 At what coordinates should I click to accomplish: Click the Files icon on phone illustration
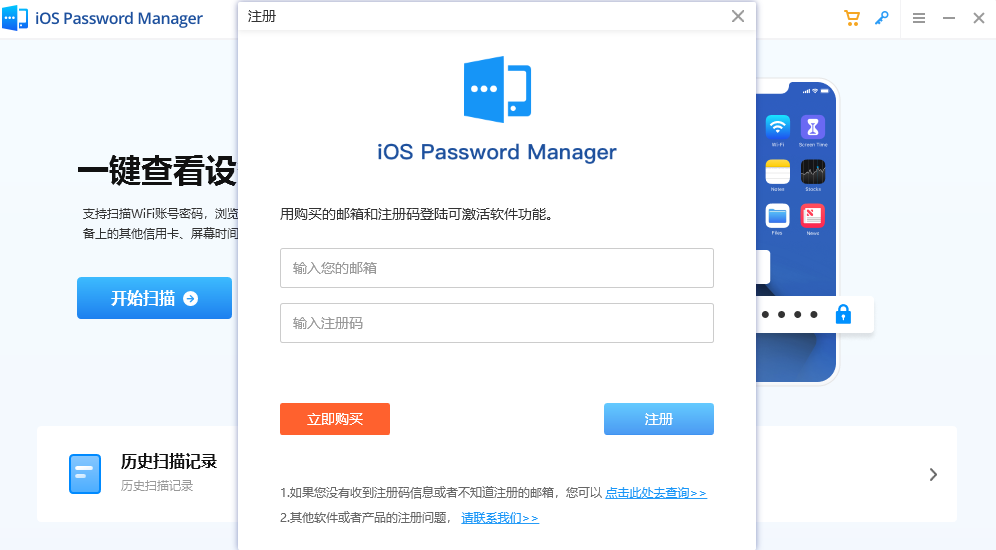pyautogui.click(x=777, y=216)
